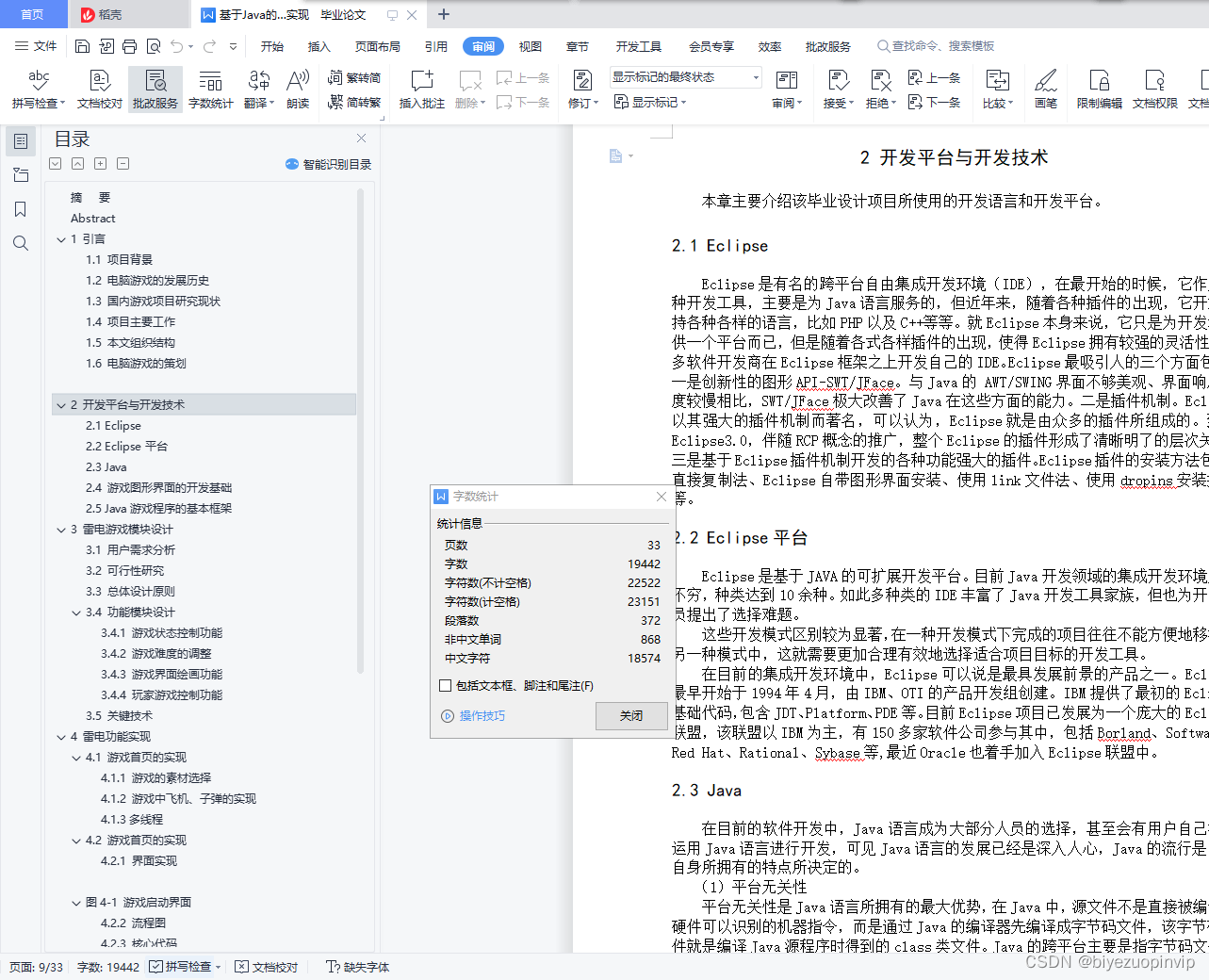Open the search panel in sidebar
Viewport: 1209px width, 980px height.
coord(21,243)
